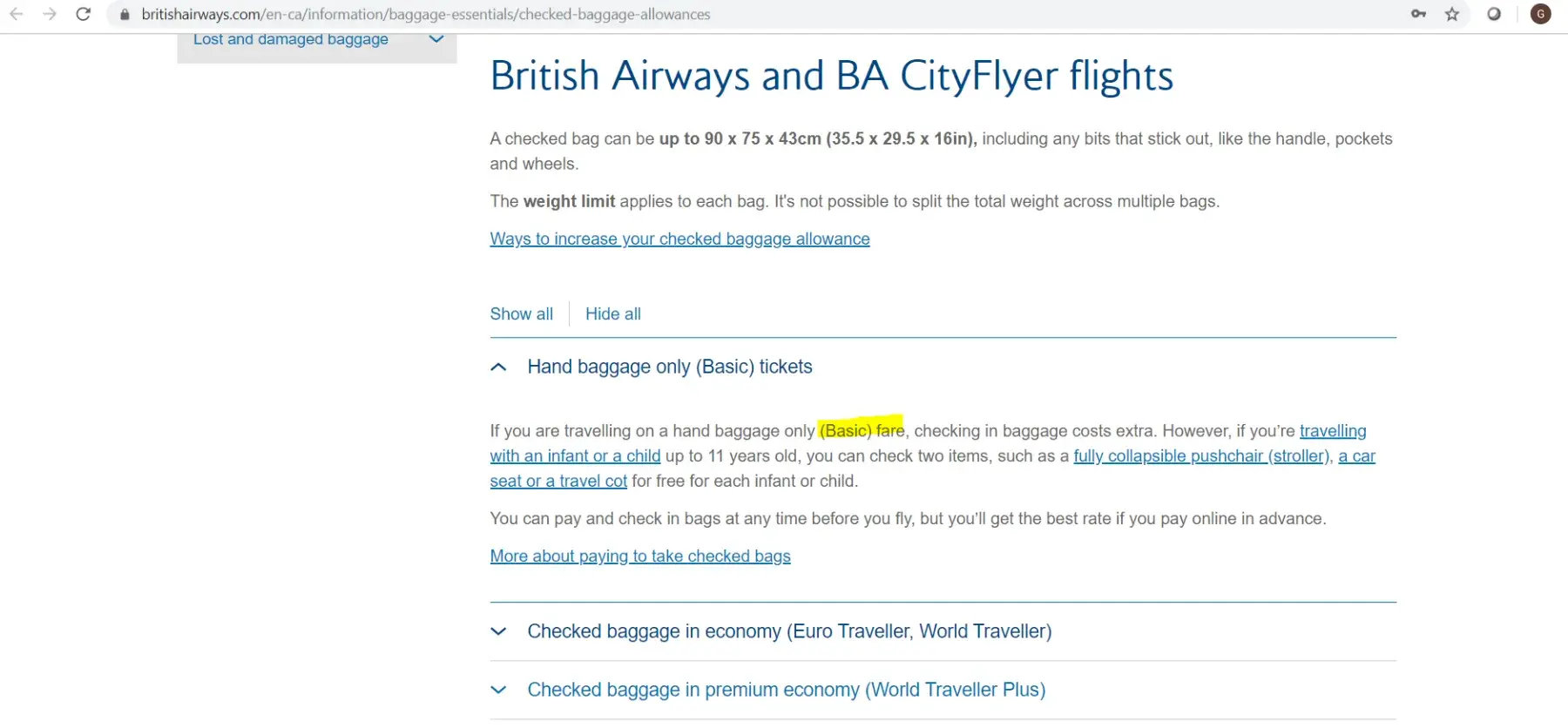1568x728 pixels.
Task: Expand Lost and damaged baggage menu
Action: coord(436,39)
